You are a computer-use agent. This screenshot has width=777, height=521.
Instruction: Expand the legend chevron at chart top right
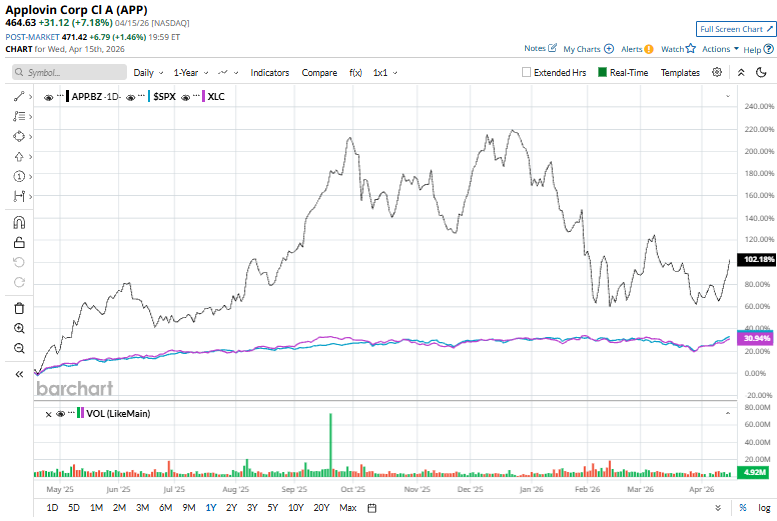click(728, 96)
